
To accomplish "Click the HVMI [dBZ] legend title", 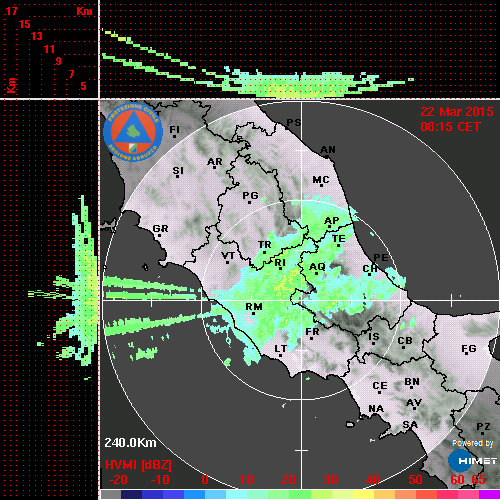I will (x=138, y=465).
